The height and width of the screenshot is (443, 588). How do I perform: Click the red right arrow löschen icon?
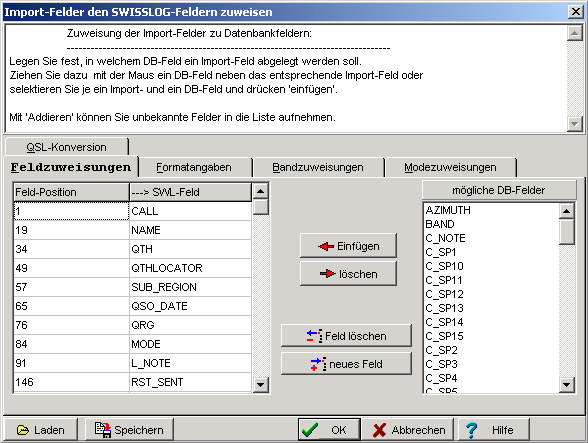327,274
